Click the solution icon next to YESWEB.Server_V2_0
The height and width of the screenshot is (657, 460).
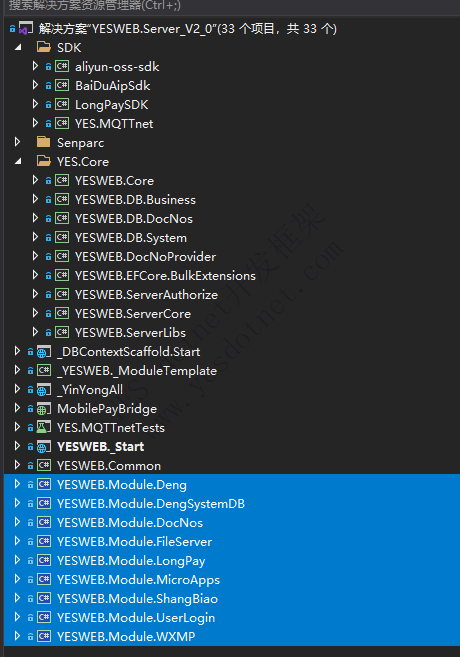[x=26, y=28]
